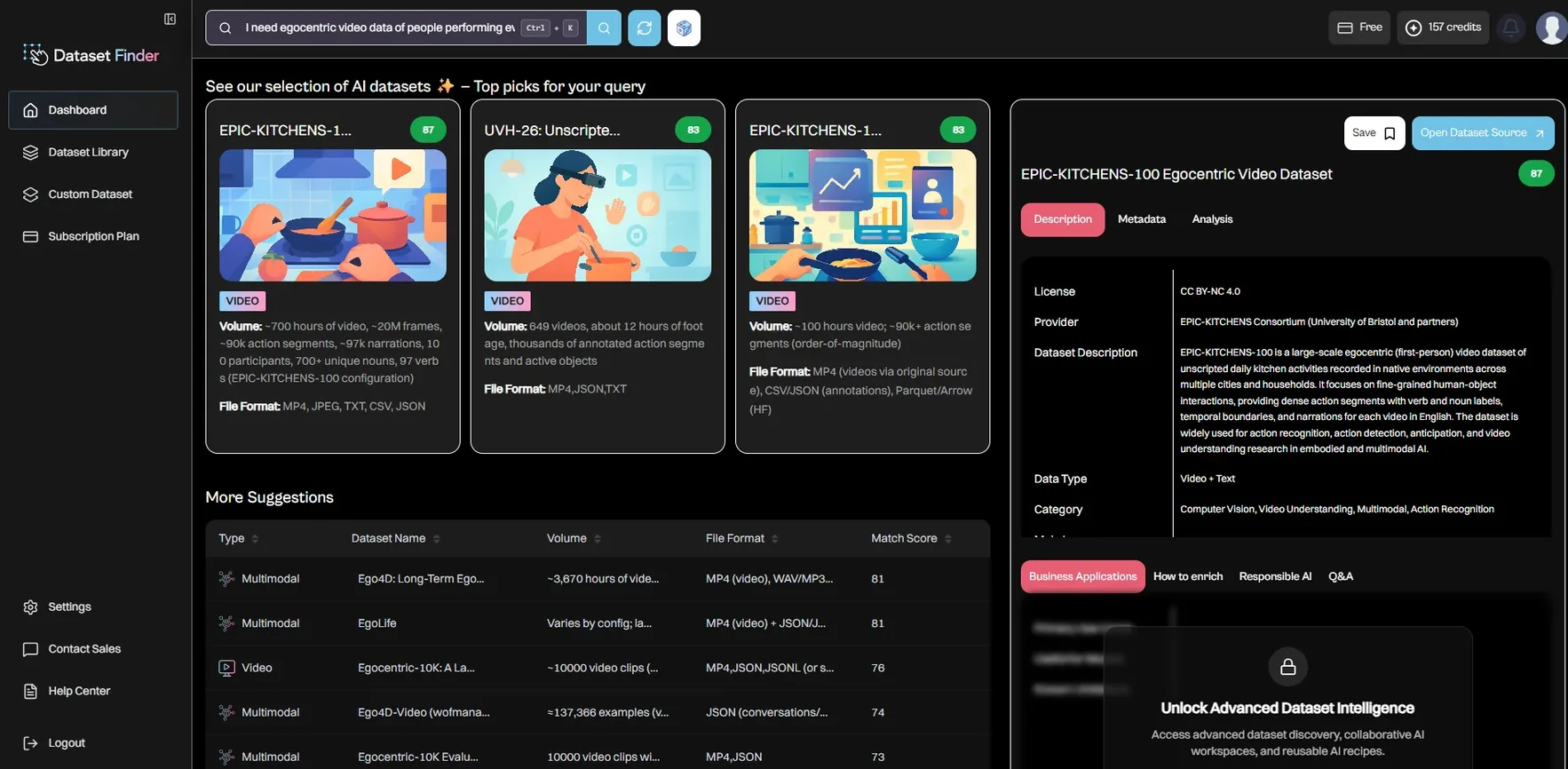Switch to the Description tab
Viewport: 1568px width, 769px height.
(x=1063, y=219)
